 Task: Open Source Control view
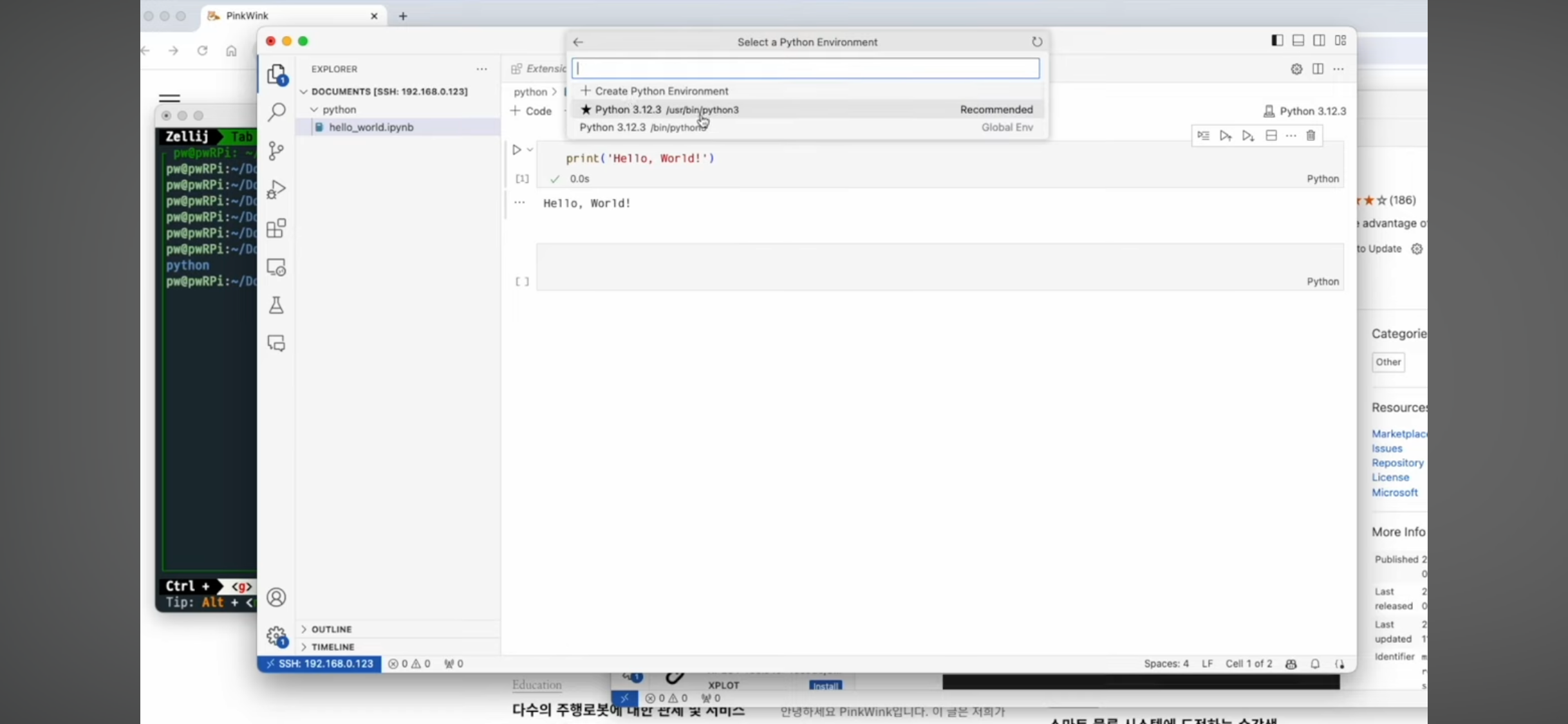click(x=276, y=151)
